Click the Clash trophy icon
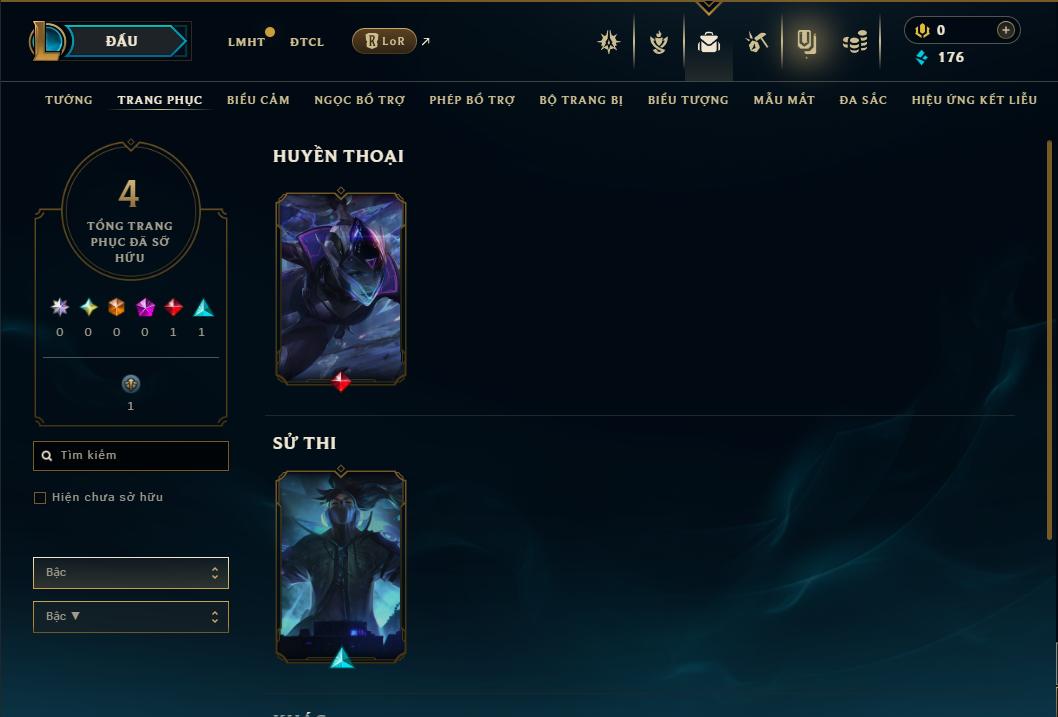This screenshot has height=717, width=1058. point(659,42)
